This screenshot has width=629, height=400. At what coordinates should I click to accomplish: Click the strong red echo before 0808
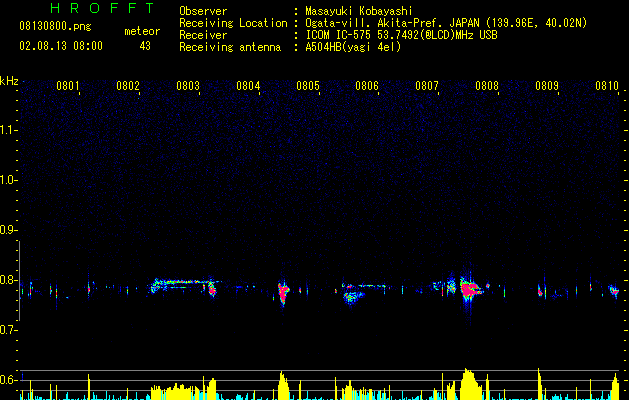point(470,289)
